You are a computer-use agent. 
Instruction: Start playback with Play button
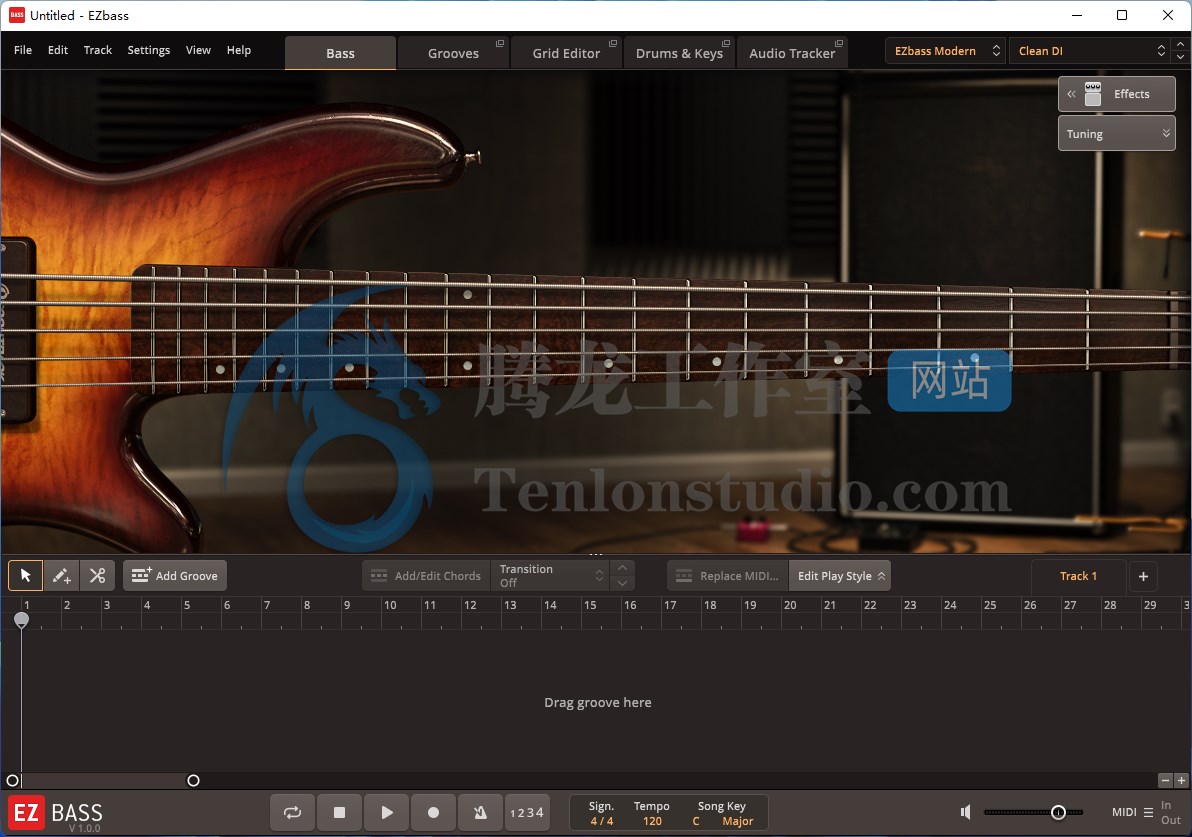(x=386, y=812)
